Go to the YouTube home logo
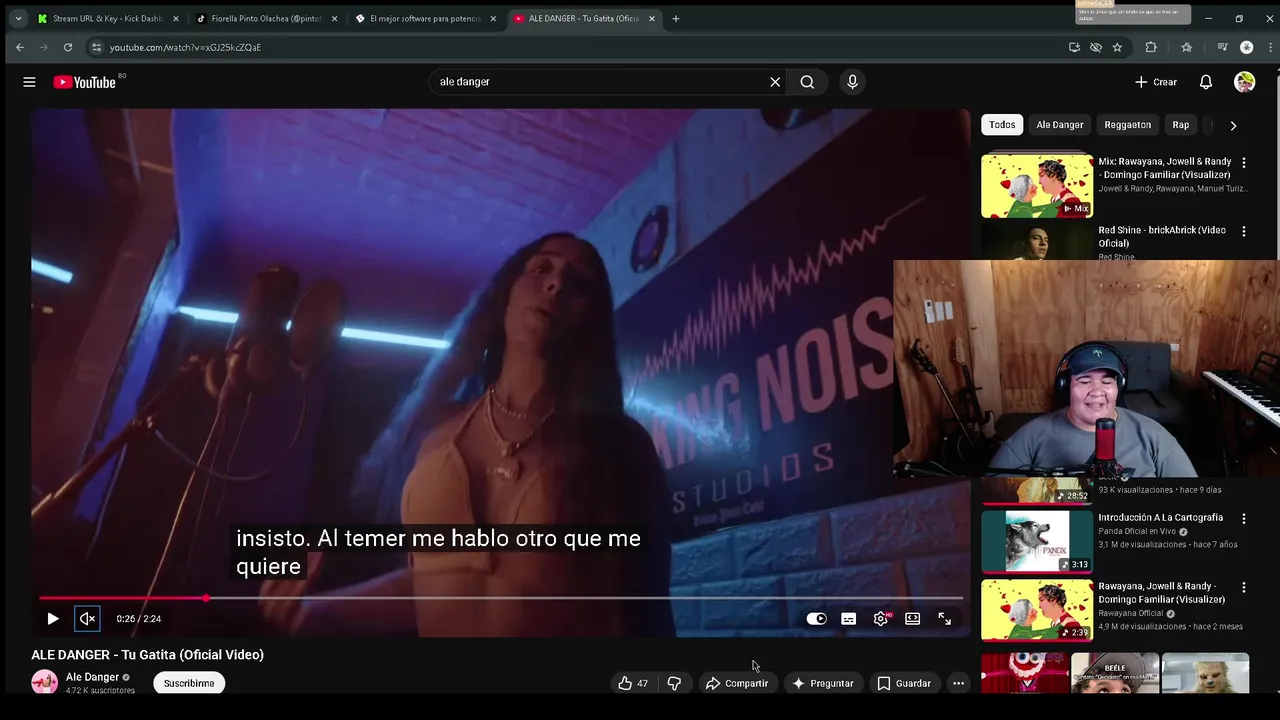This screenshot has height=720, width=1280. click(85, 82)
